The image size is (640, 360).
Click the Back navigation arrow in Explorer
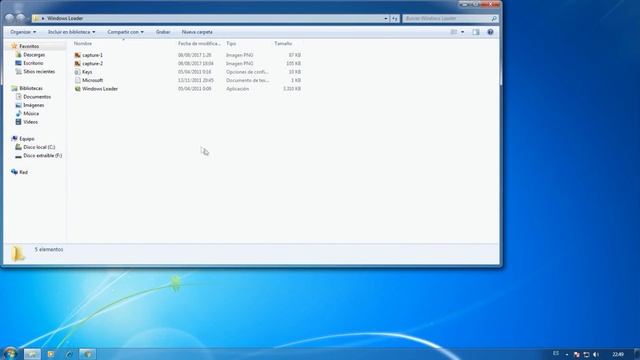(9, 18)
